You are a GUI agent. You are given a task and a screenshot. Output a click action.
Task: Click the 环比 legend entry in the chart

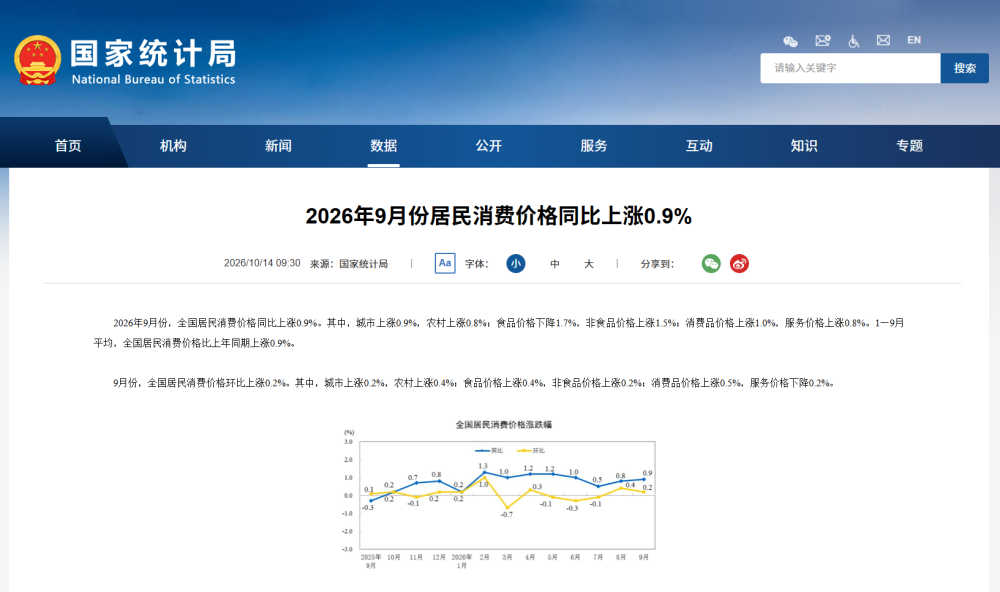tap(531, 451)
